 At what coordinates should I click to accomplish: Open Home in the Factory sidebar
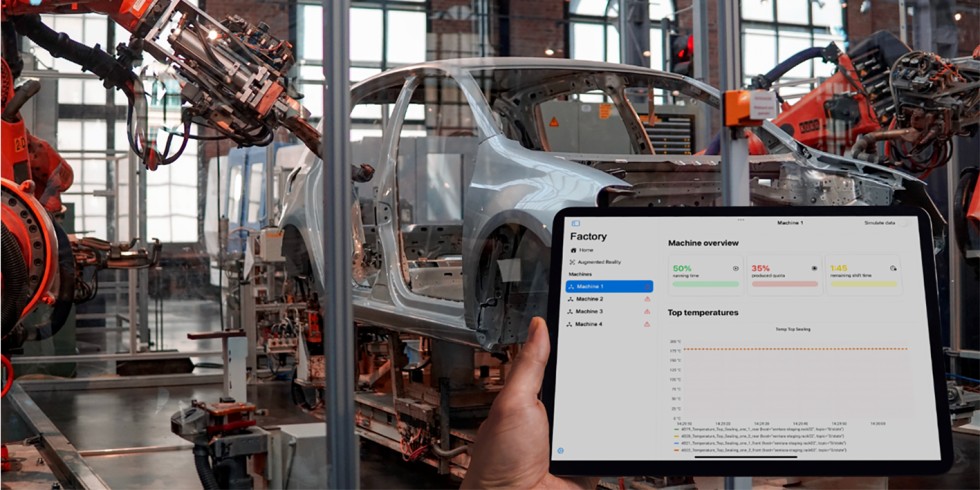(586, 249)
